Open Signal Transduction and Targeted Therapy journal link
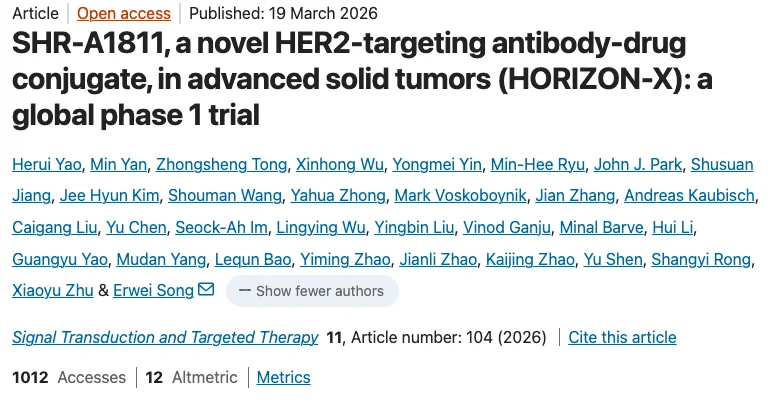This screenshot has width=774, height=403. [x=165, y=338]
